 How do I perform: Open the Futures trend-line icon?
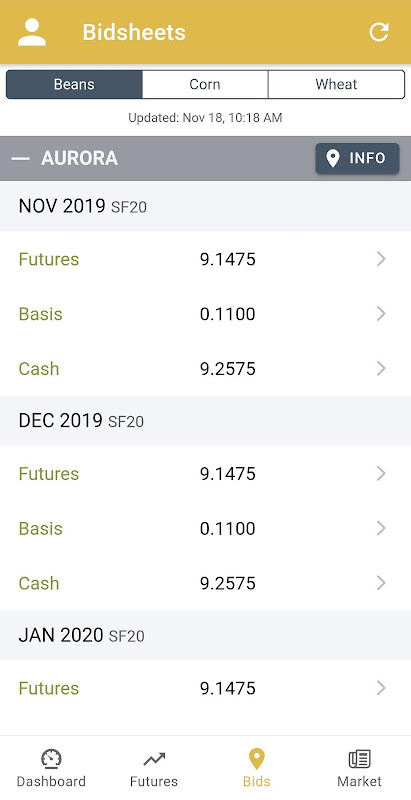154,760
